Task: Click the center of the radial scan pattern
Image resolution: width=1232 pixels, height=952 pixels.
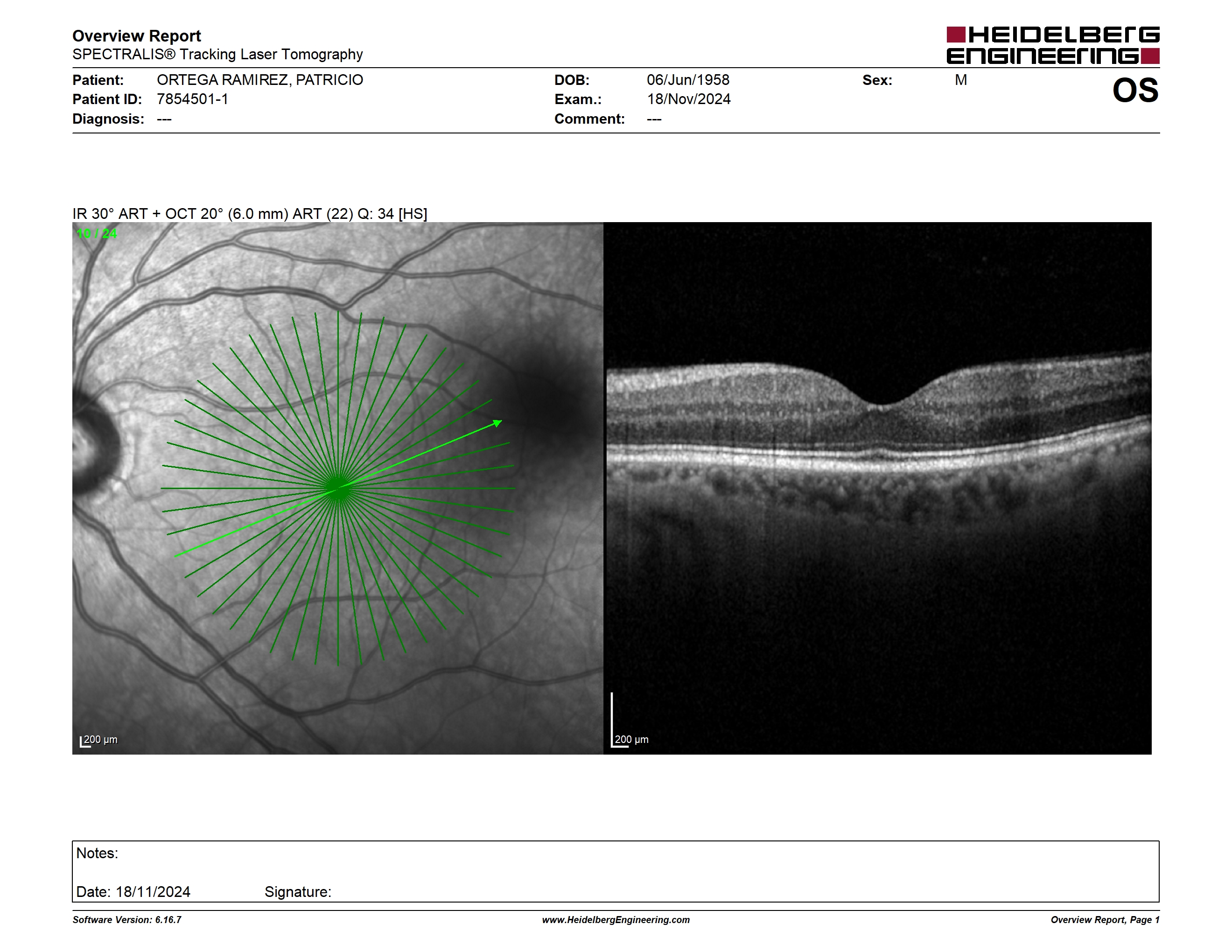Action: coord(338,488)
